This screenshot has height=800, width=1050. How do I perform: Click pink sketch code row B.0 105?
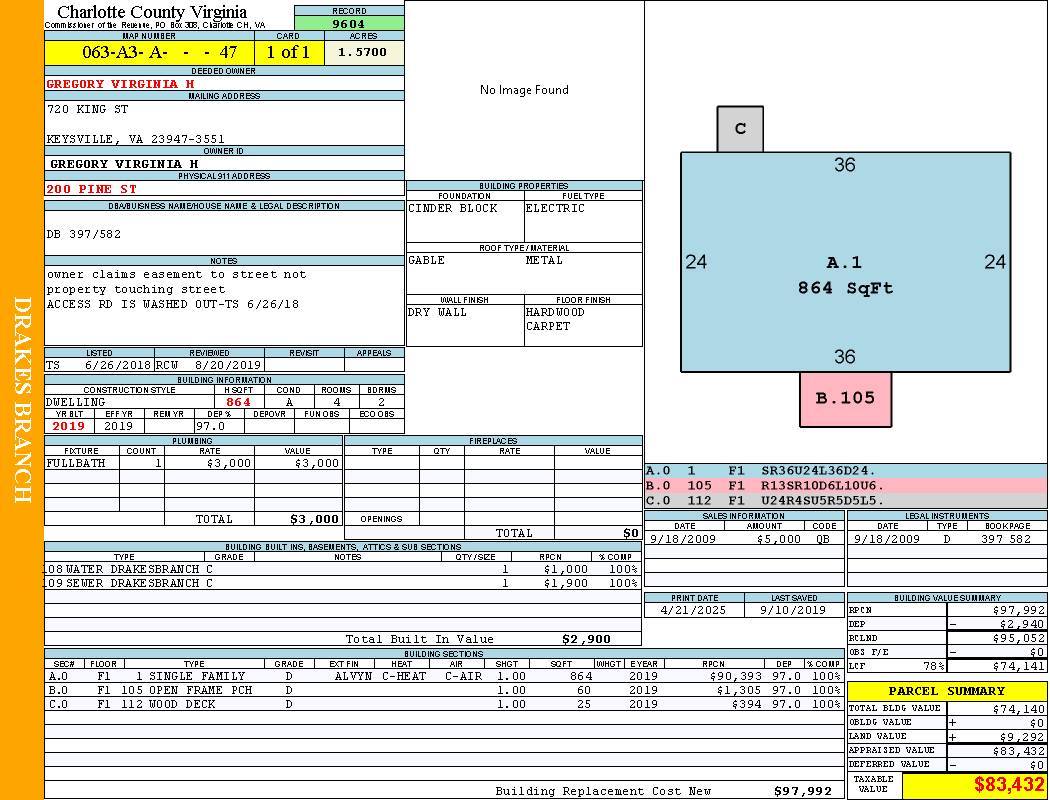tap(846, 485)
